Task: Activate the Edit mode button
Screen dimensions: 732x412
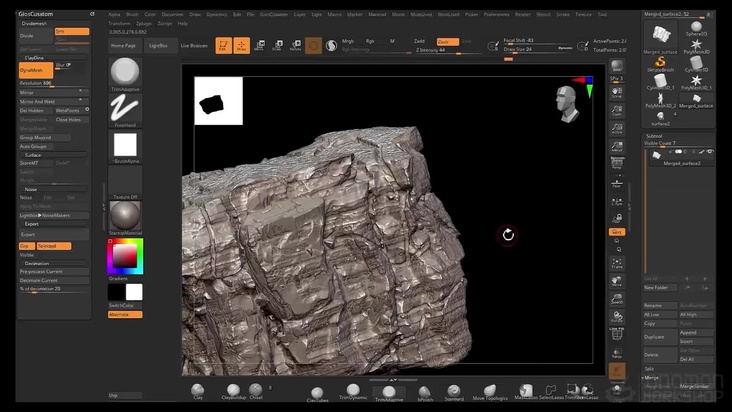Action: (x=224, y=45)
